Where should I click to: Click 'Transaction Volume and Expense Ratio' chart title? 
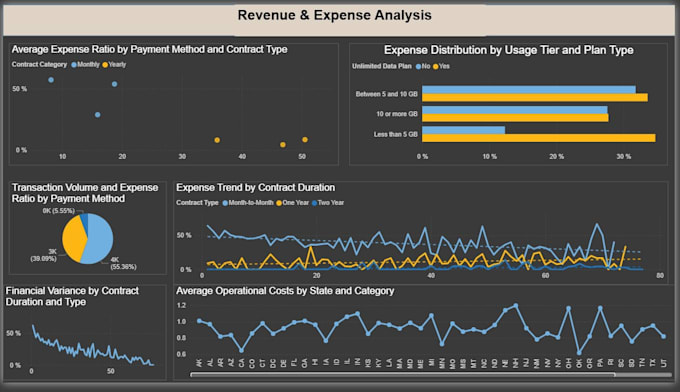pos(85,193)
